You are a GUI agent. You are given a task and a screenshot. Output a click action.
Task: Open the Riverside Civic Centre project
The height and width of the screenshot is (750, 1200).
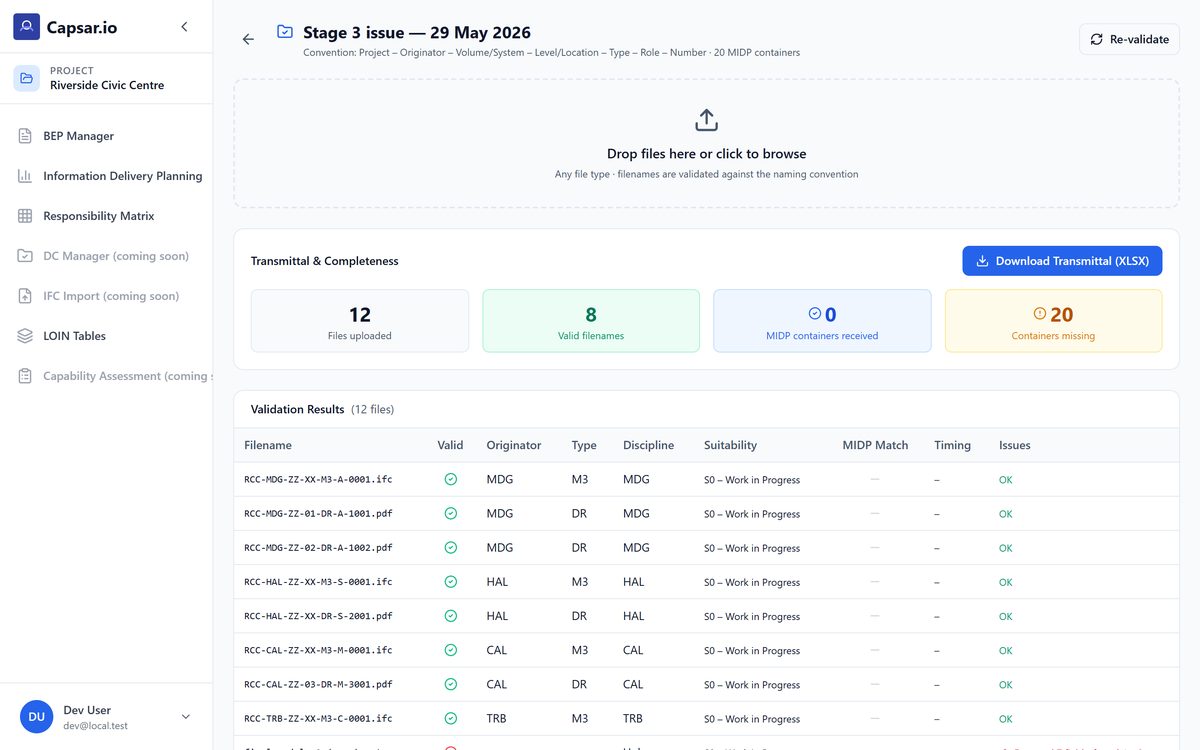click(106, 78)
